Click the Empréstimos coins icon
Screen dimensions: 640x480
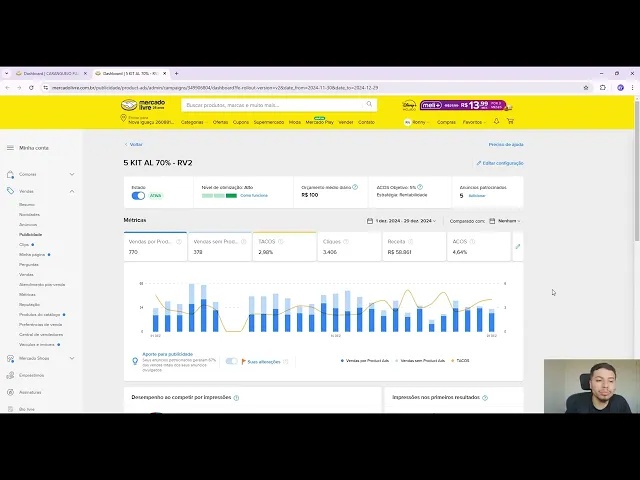click(x=10, y=375)
